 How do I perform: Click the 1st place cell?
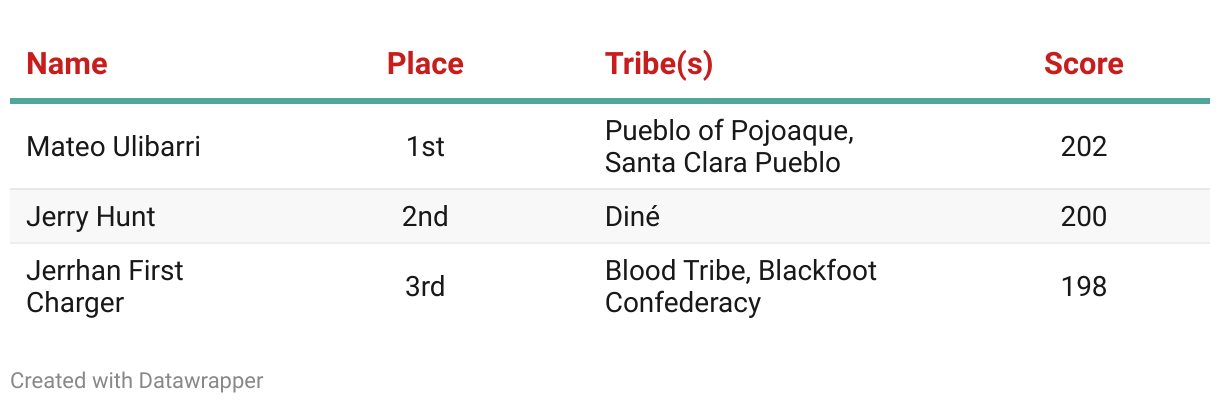coord(425,147)
